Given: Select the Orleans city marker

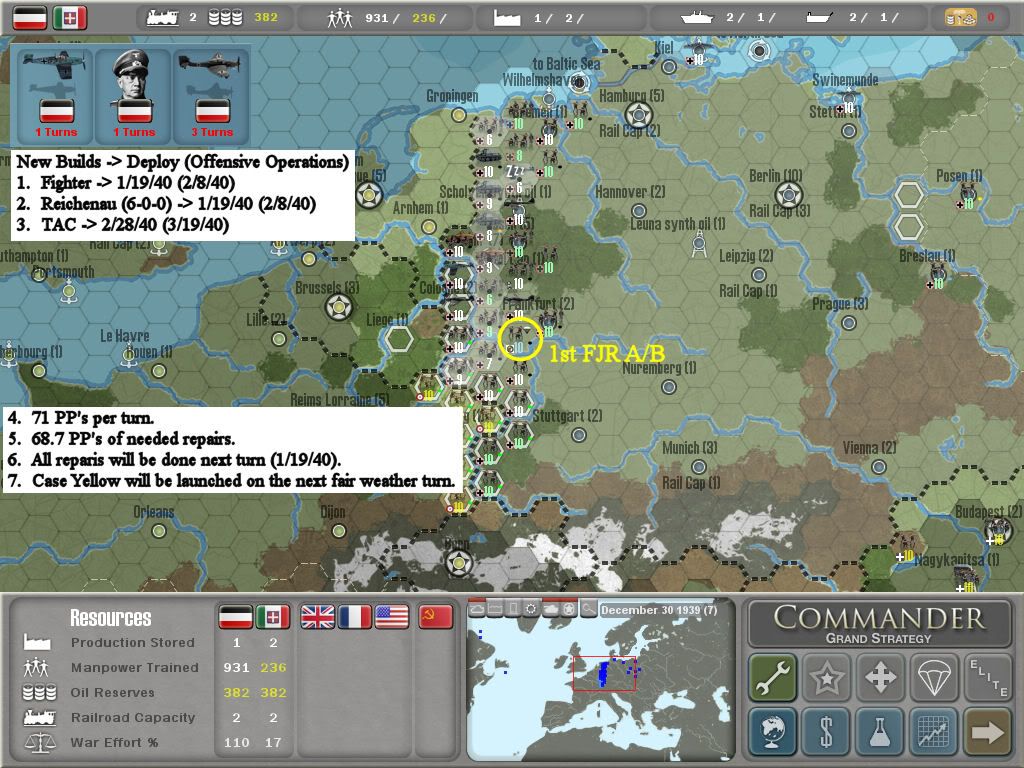Looking at the screenshot, I should pos(159,530).
